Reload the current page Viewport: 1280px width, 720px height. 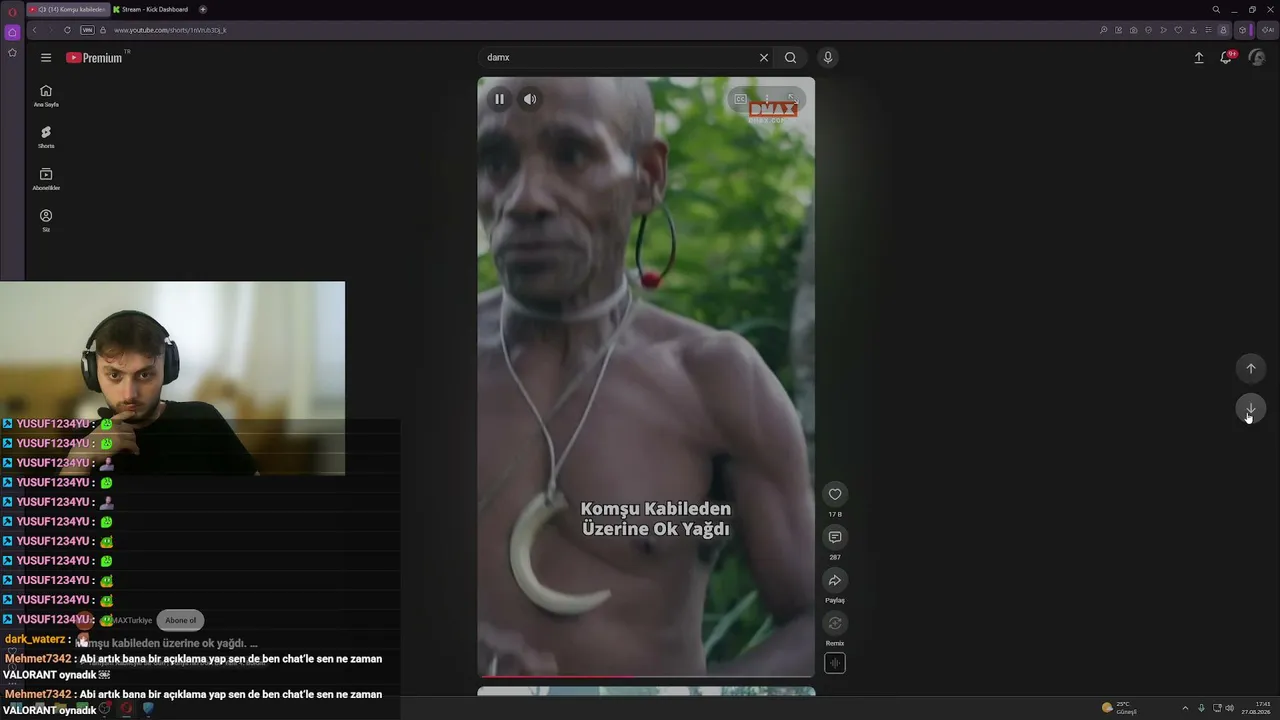(67, 30)
